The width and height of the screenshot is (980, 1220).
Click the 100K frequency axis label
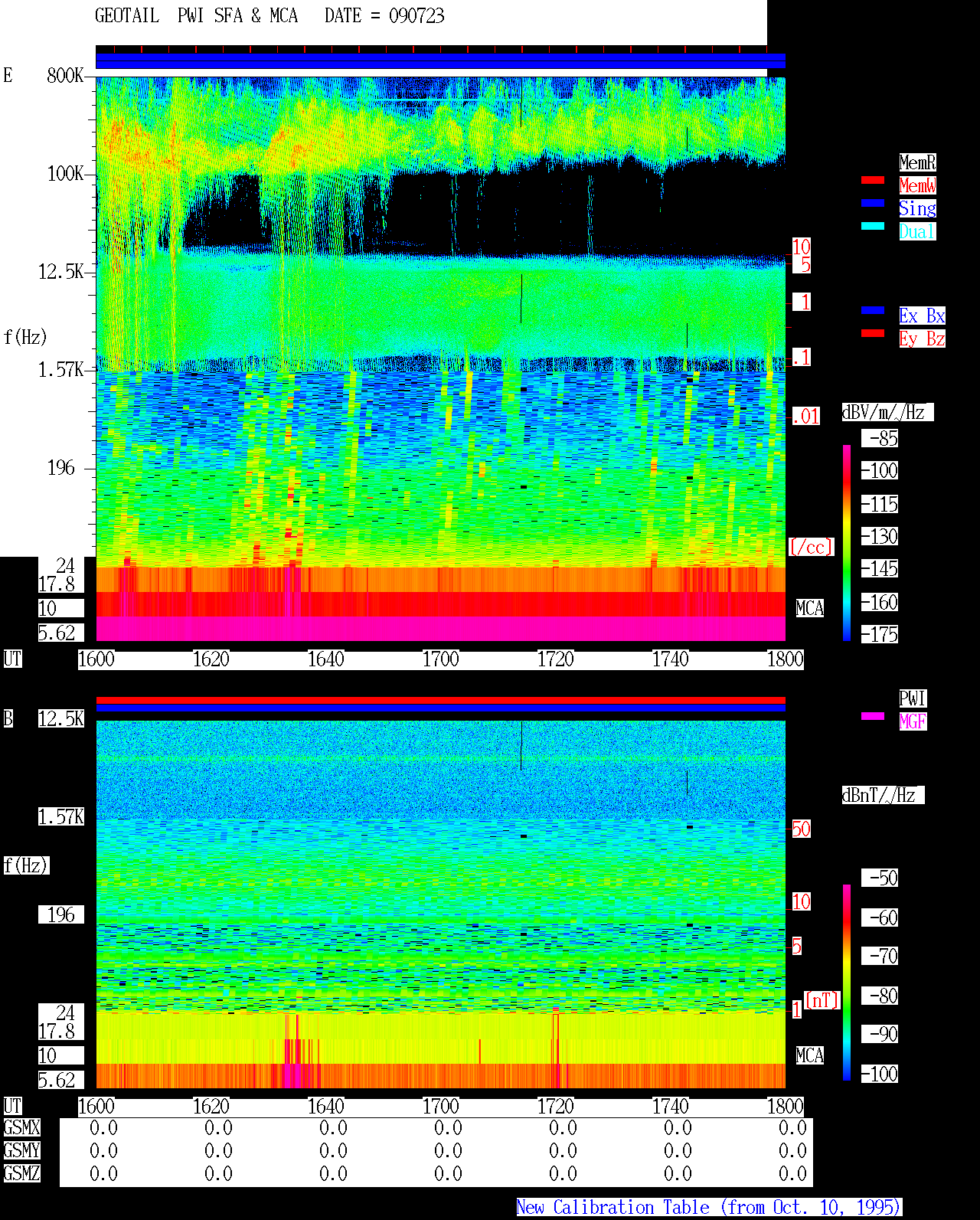(x=65, y=174)
